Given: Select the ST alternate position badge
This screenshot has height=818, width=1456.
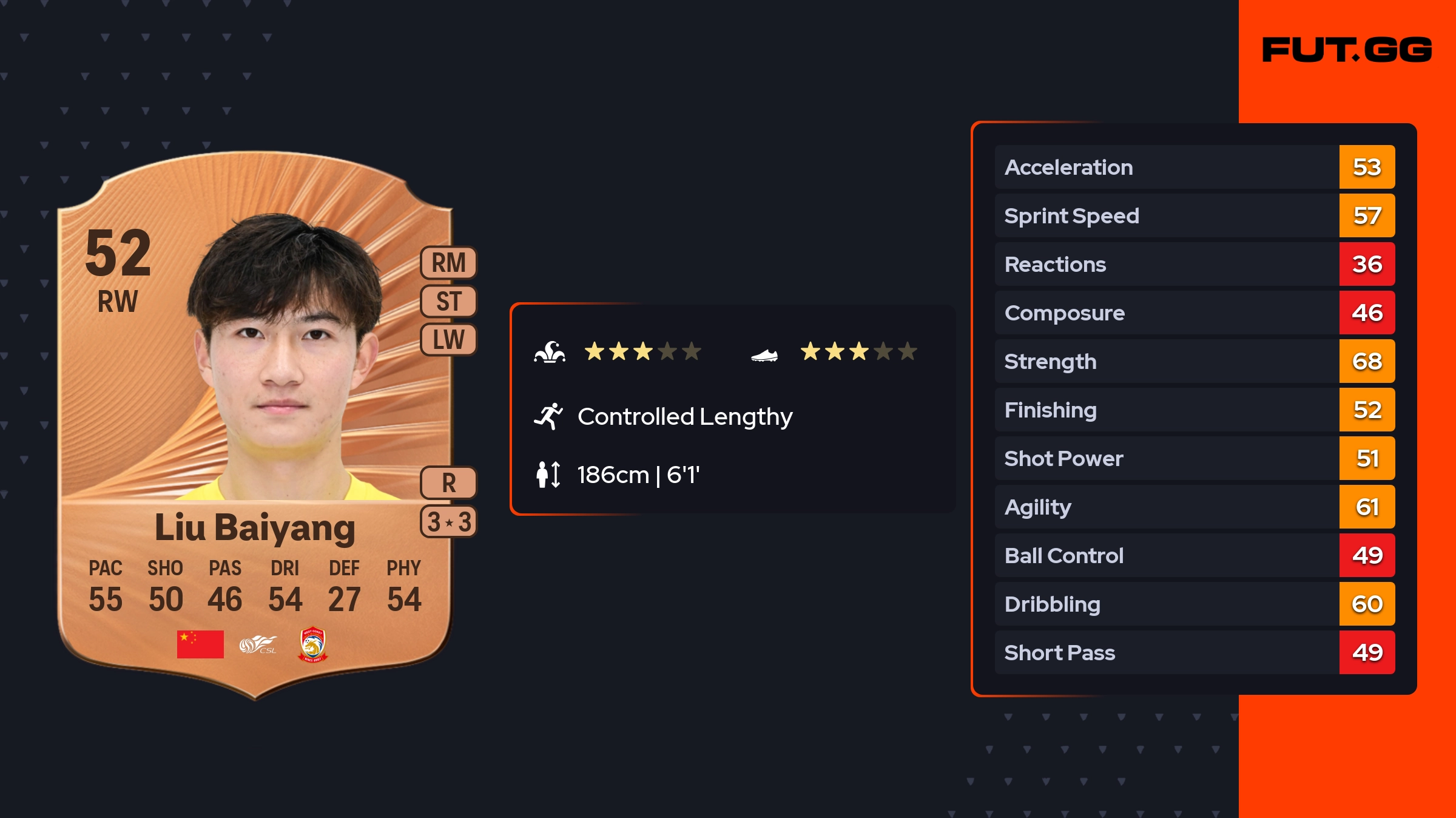Looking at the screenshot, I should click(x=449, y=302).
